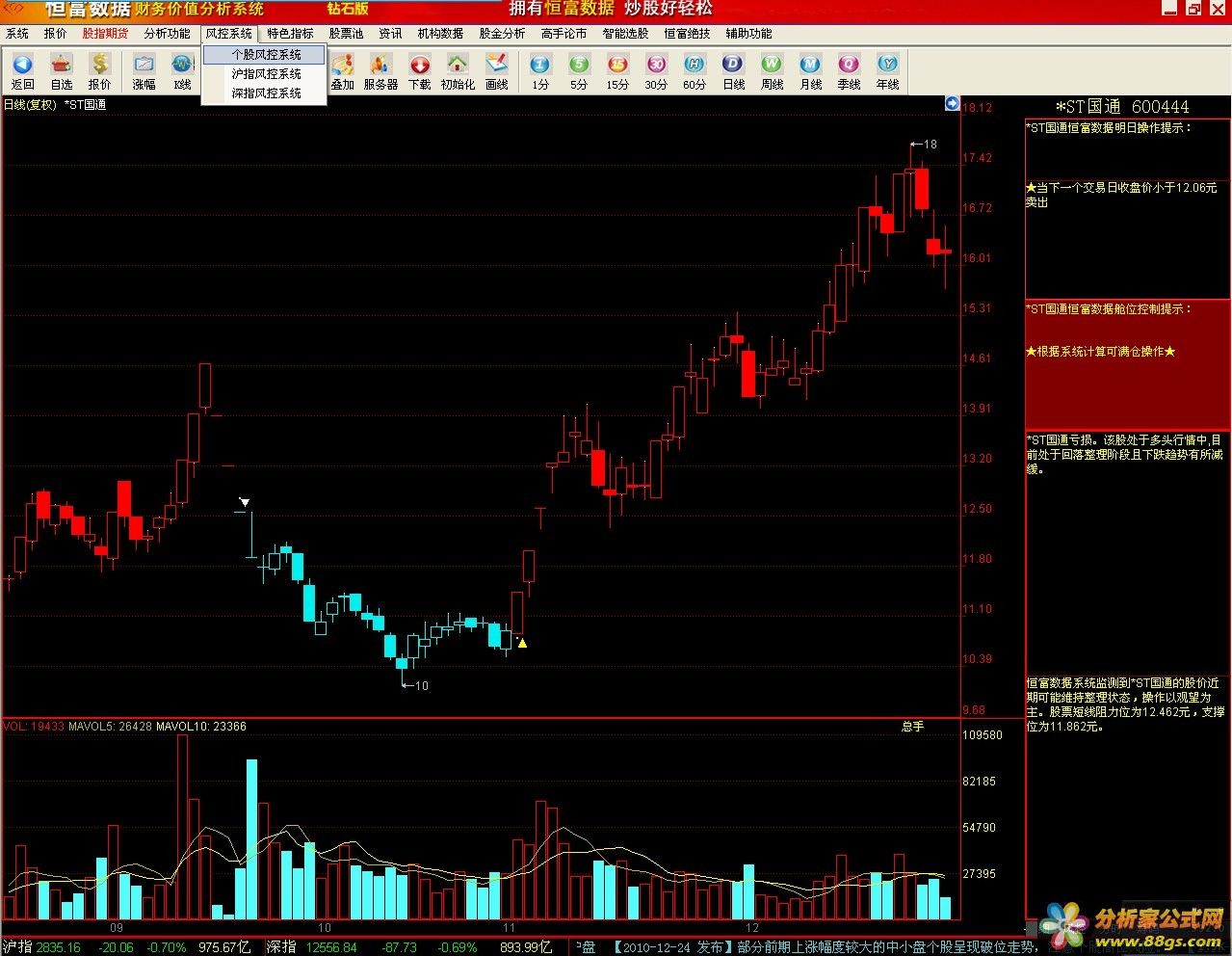Open the 股金分析 menu
The height and width of the screenshot is (956, 1232).
point(503,34)
